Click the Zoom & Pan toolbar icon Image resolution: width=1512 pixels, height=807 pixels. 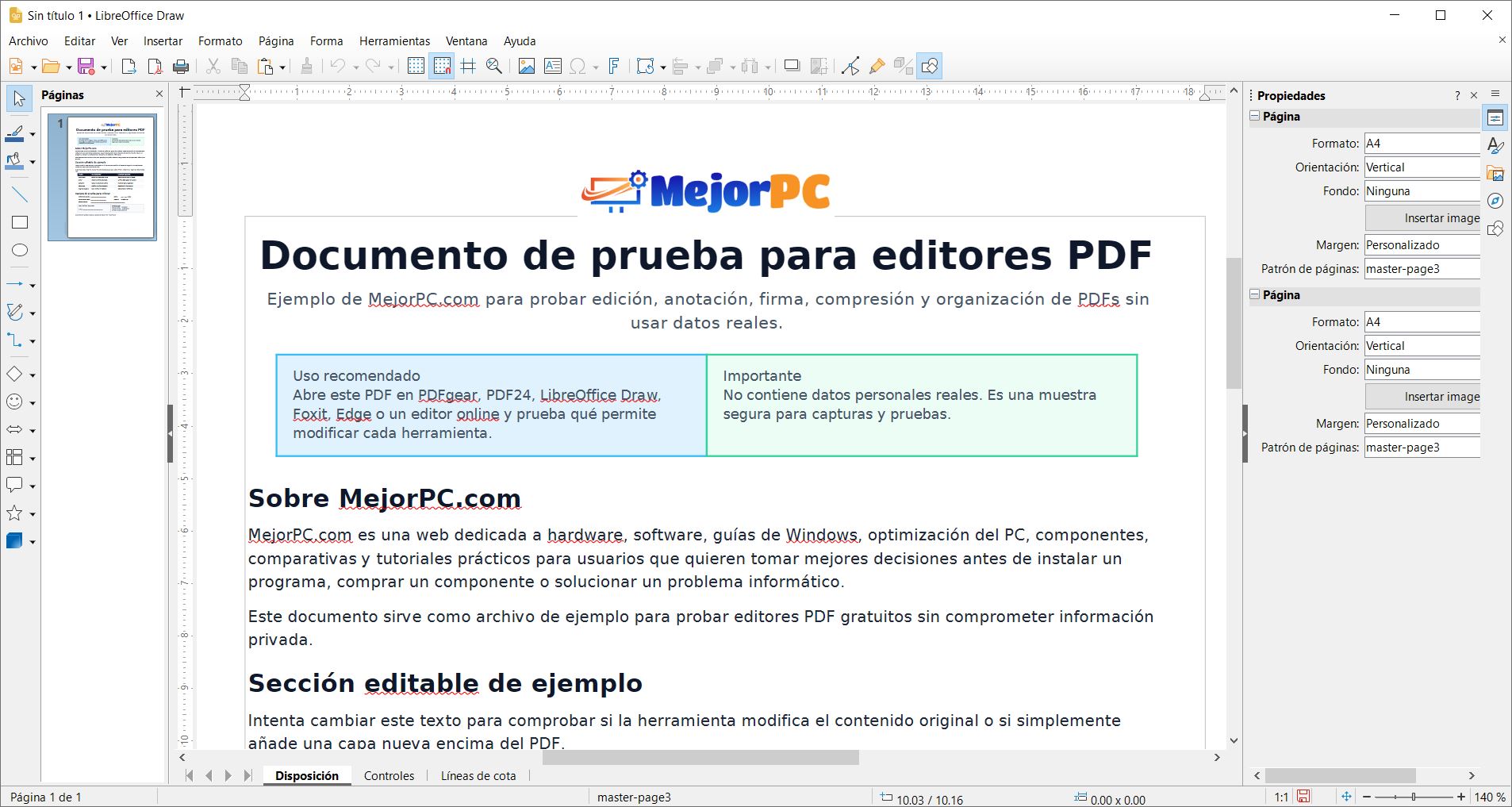pyautogui.click(x=494, y=67)
